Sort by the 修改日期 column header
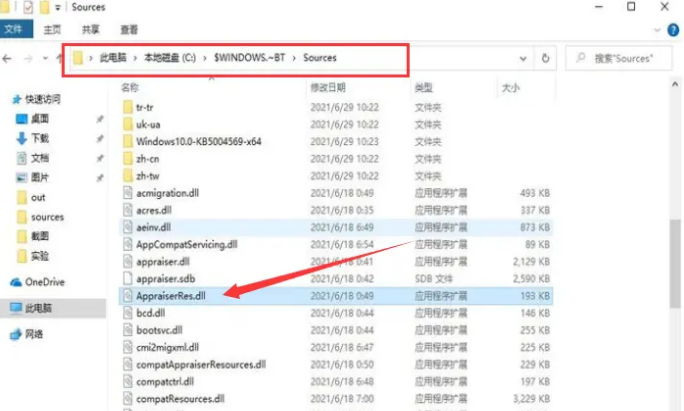 [x=328, y=88]
